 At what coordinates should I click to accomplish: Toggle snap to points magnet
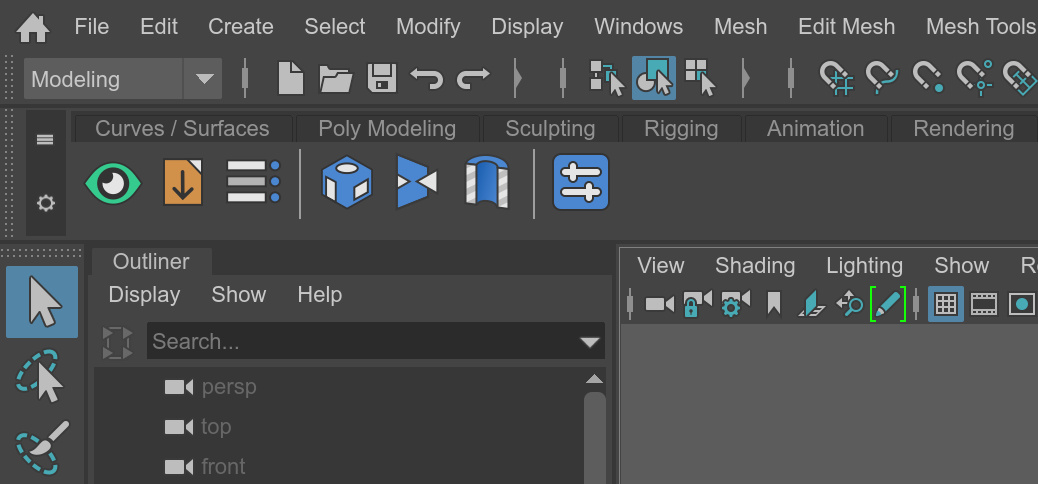(x=927, y=78)
